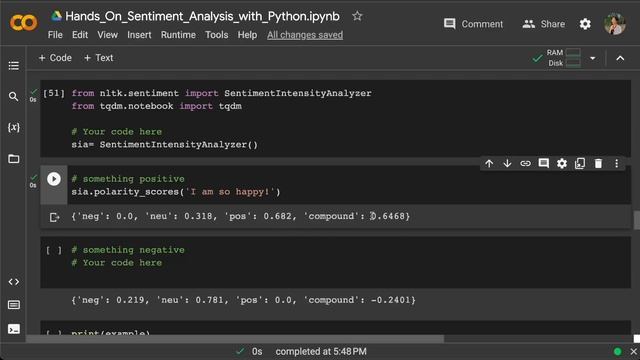Click the [51] execution count bracket
Screen dimensions: 640x360
coord(54,93)
